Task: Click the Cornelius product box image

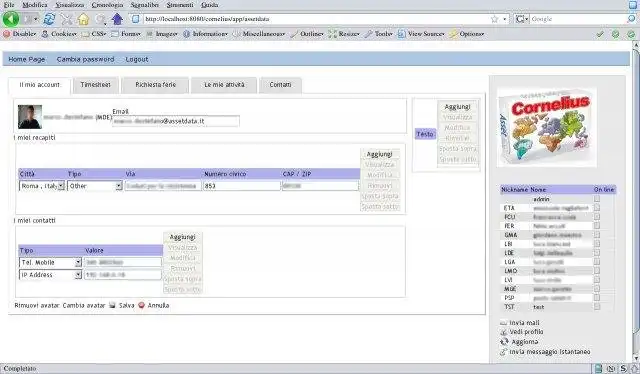Action: point(547,127)
